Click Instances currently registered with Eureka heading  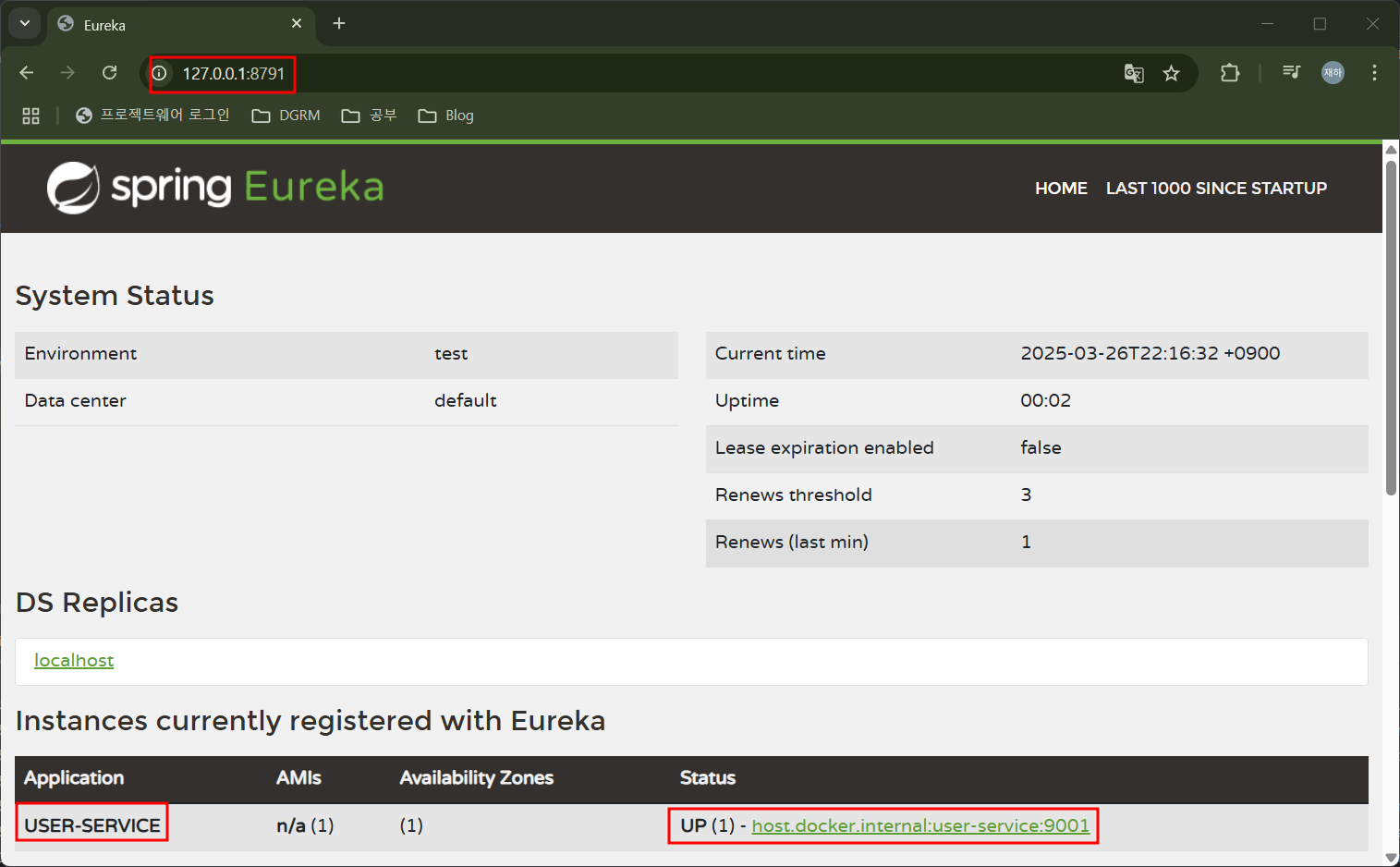(310, 721)
